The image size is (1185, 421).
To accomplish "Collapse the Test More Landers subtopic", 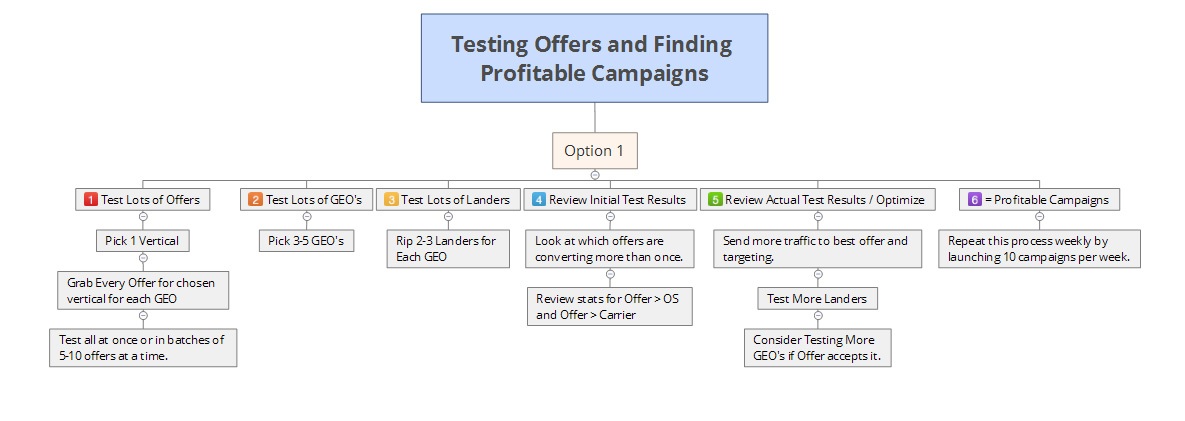I will (x=818, y=315).
